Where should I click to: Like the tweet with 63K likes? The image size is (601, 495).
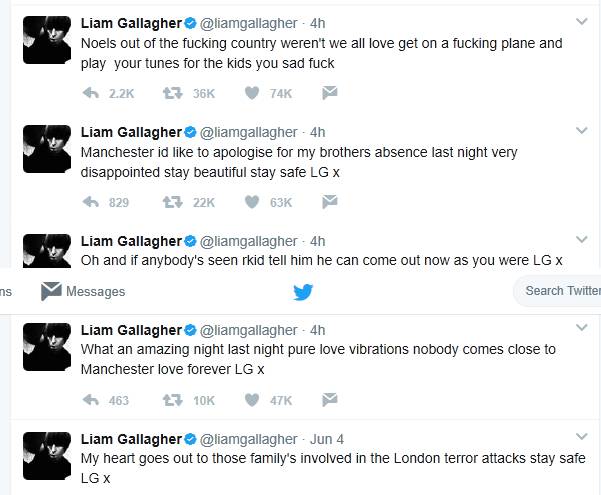tap(252, 202)
